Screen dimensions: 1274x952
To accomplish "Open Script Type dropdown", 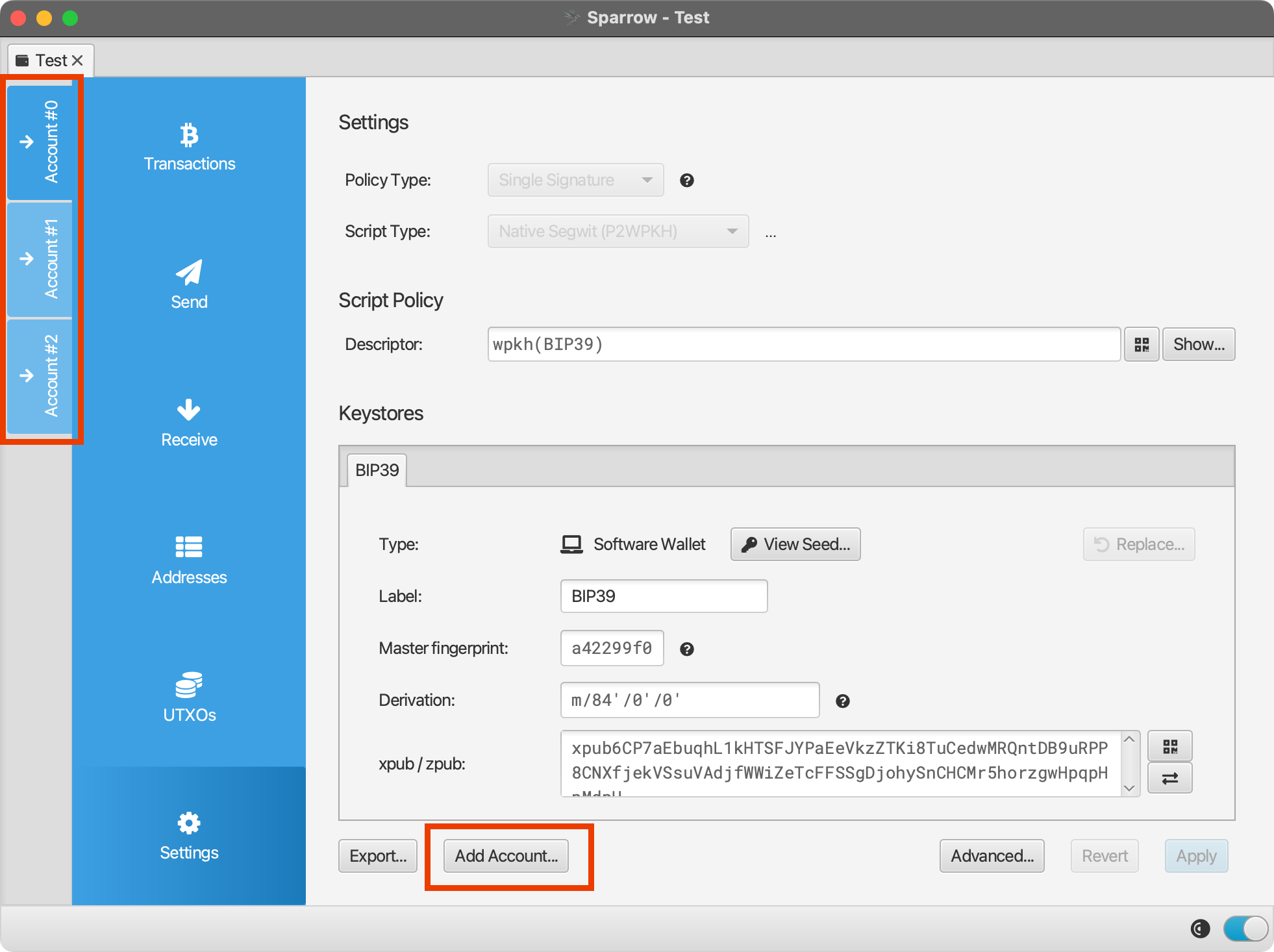I will pyautogui.click(x=618, y=231).
